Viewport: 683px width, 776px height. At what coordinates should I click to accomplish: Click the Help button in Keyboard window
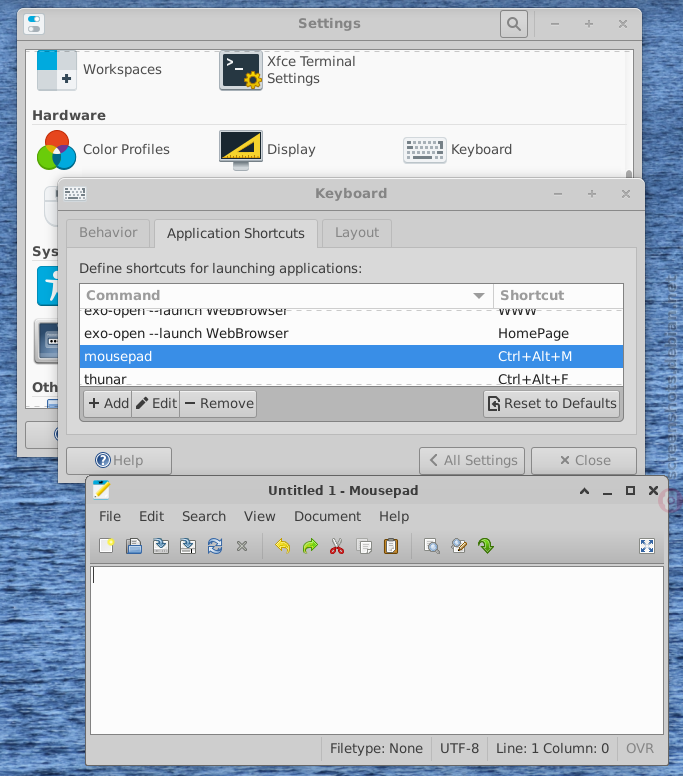(x=119, y=460)
